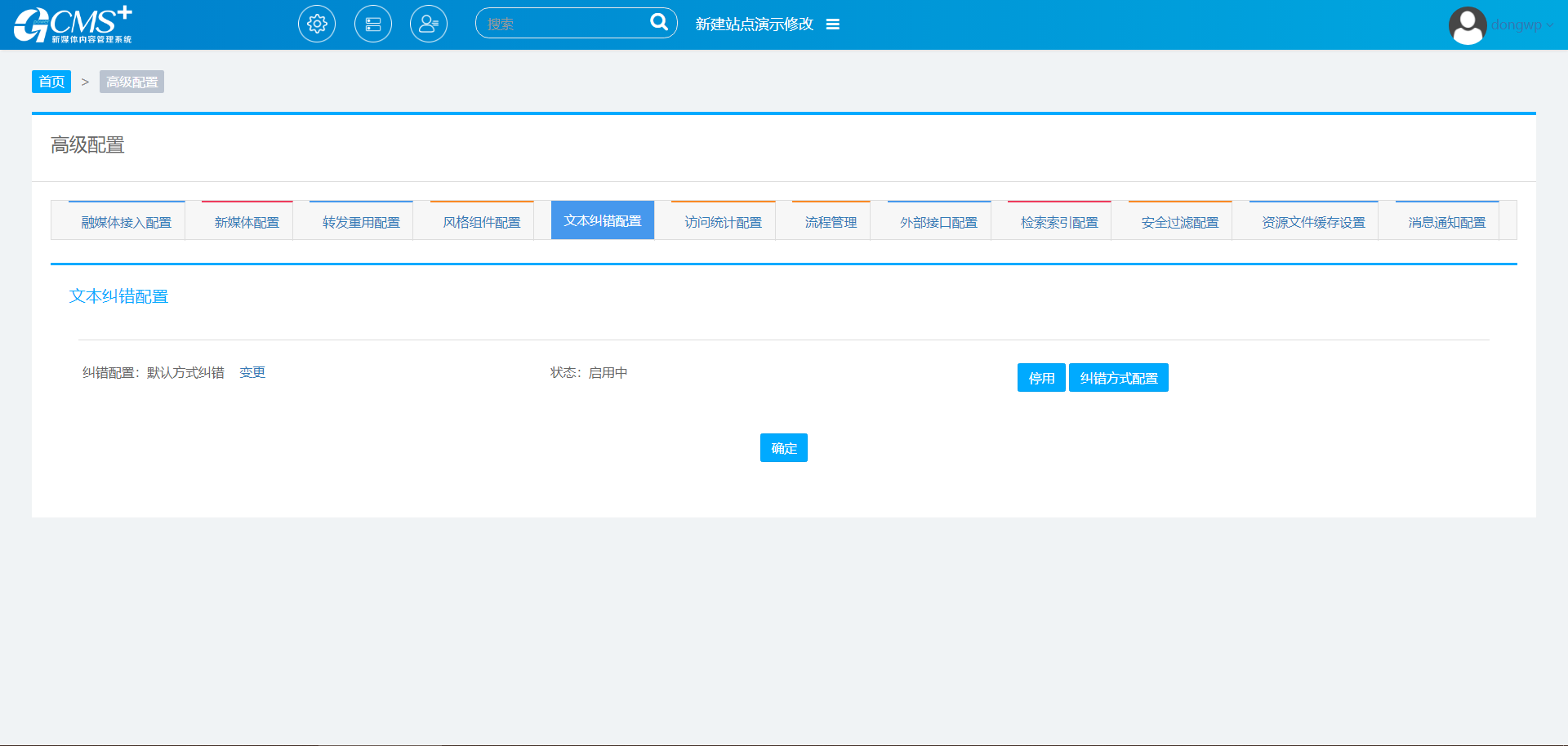Open 纠错方式配置 button
This screenshot has width=1568, height=746.
tap(1118, 378)
